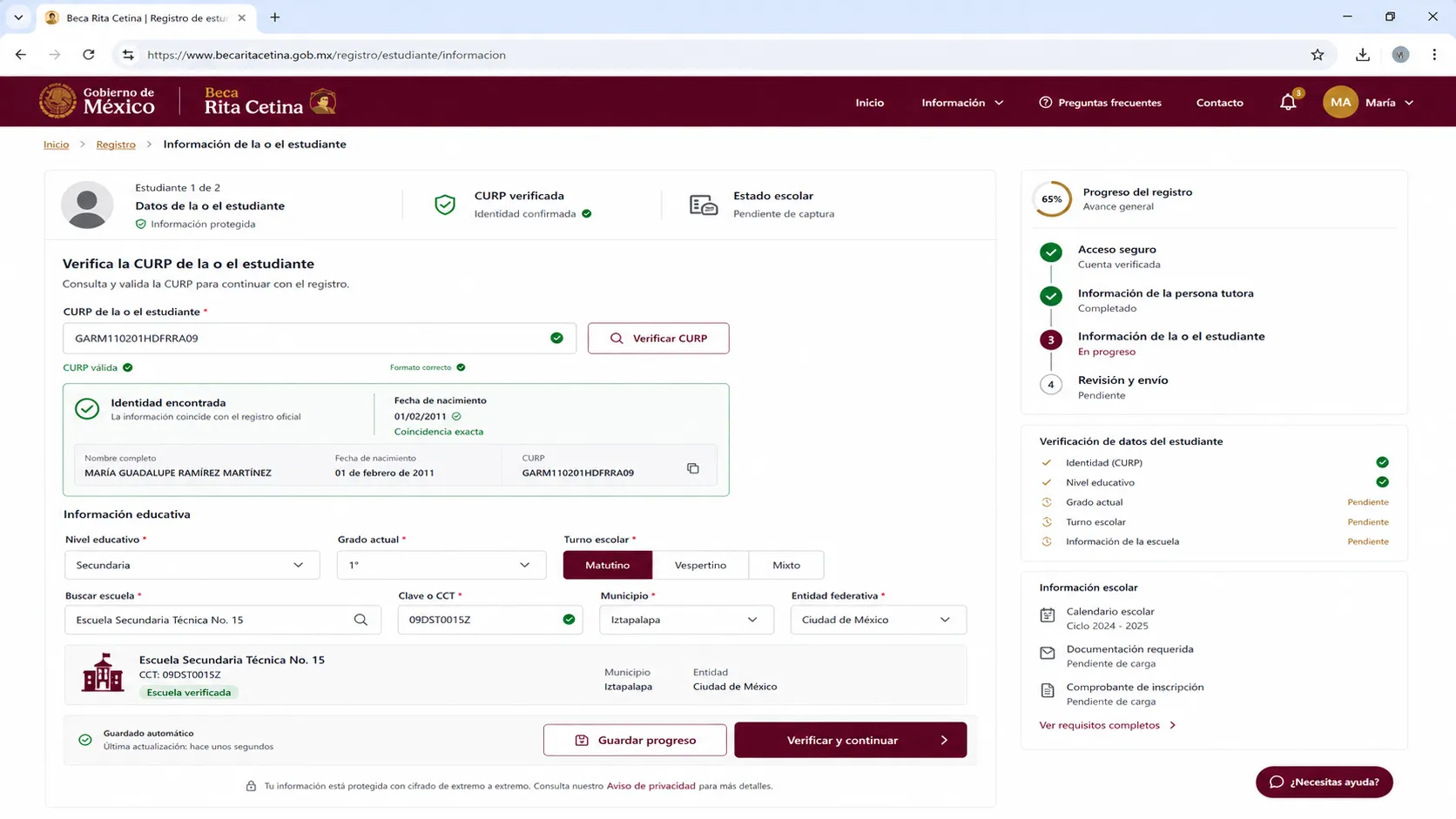Bookmark this page with the star icon
Viewport: 1456px width, 819px height.
pos(1318,55)
